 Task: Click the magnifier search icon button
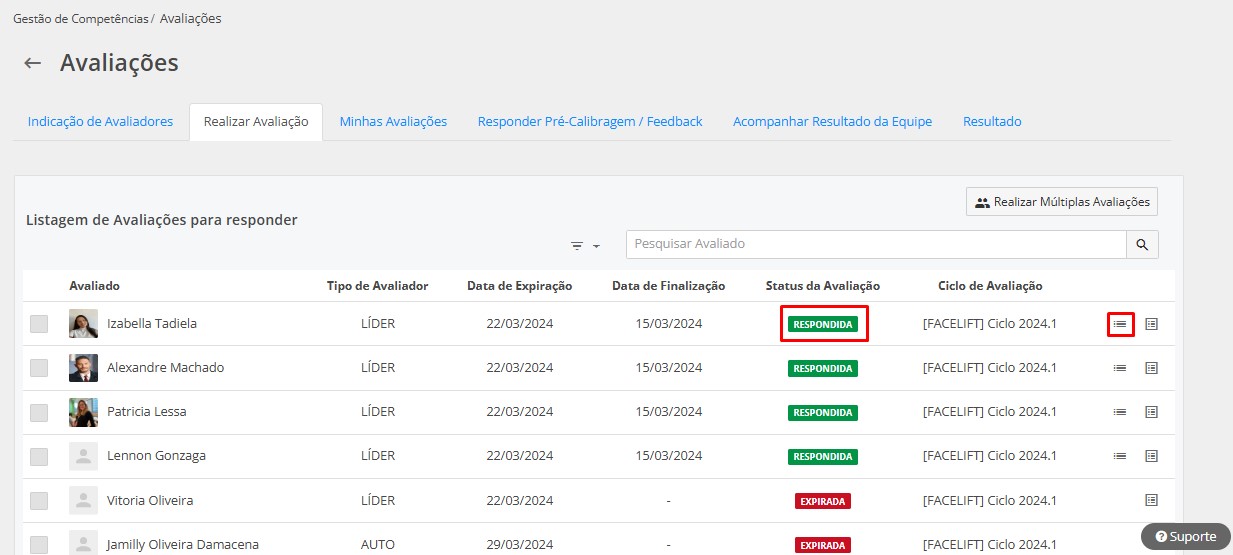pos(1142,244)
